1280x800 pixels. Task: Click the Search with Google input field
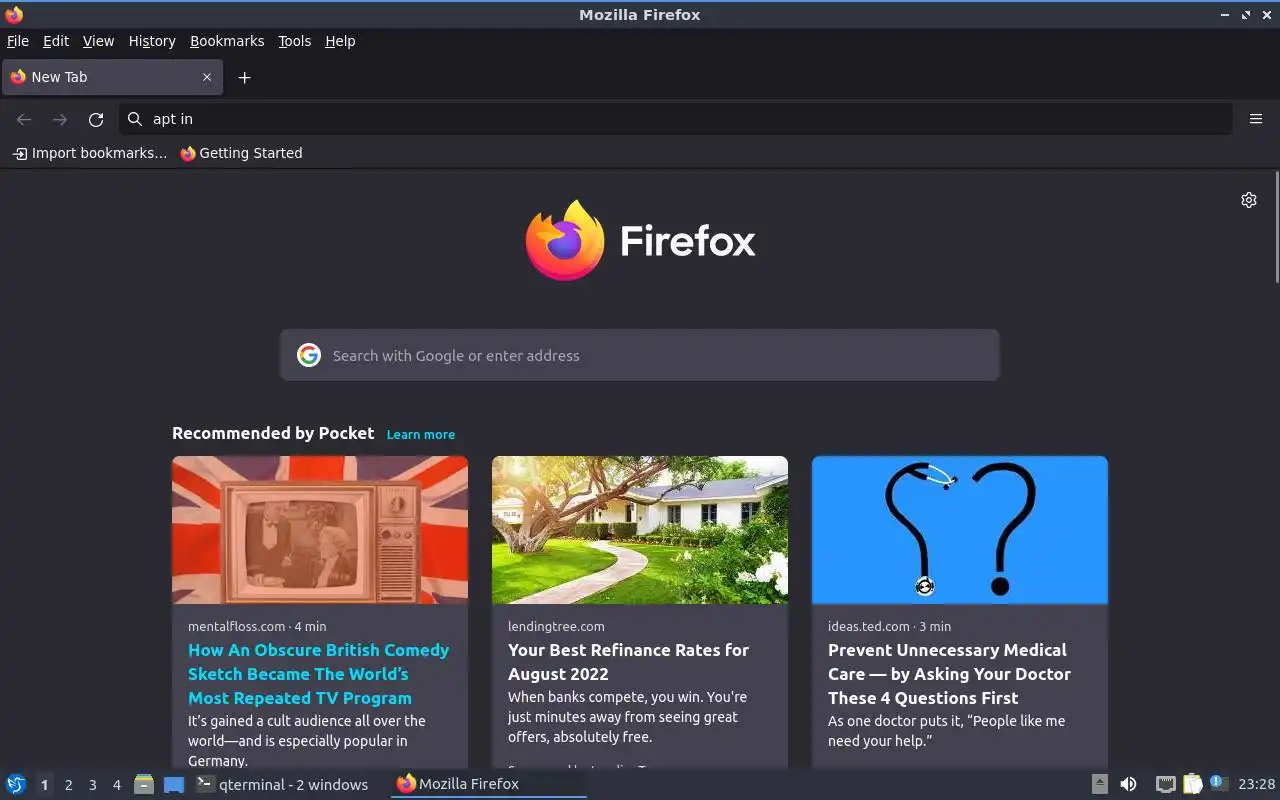tap(640, 355)
